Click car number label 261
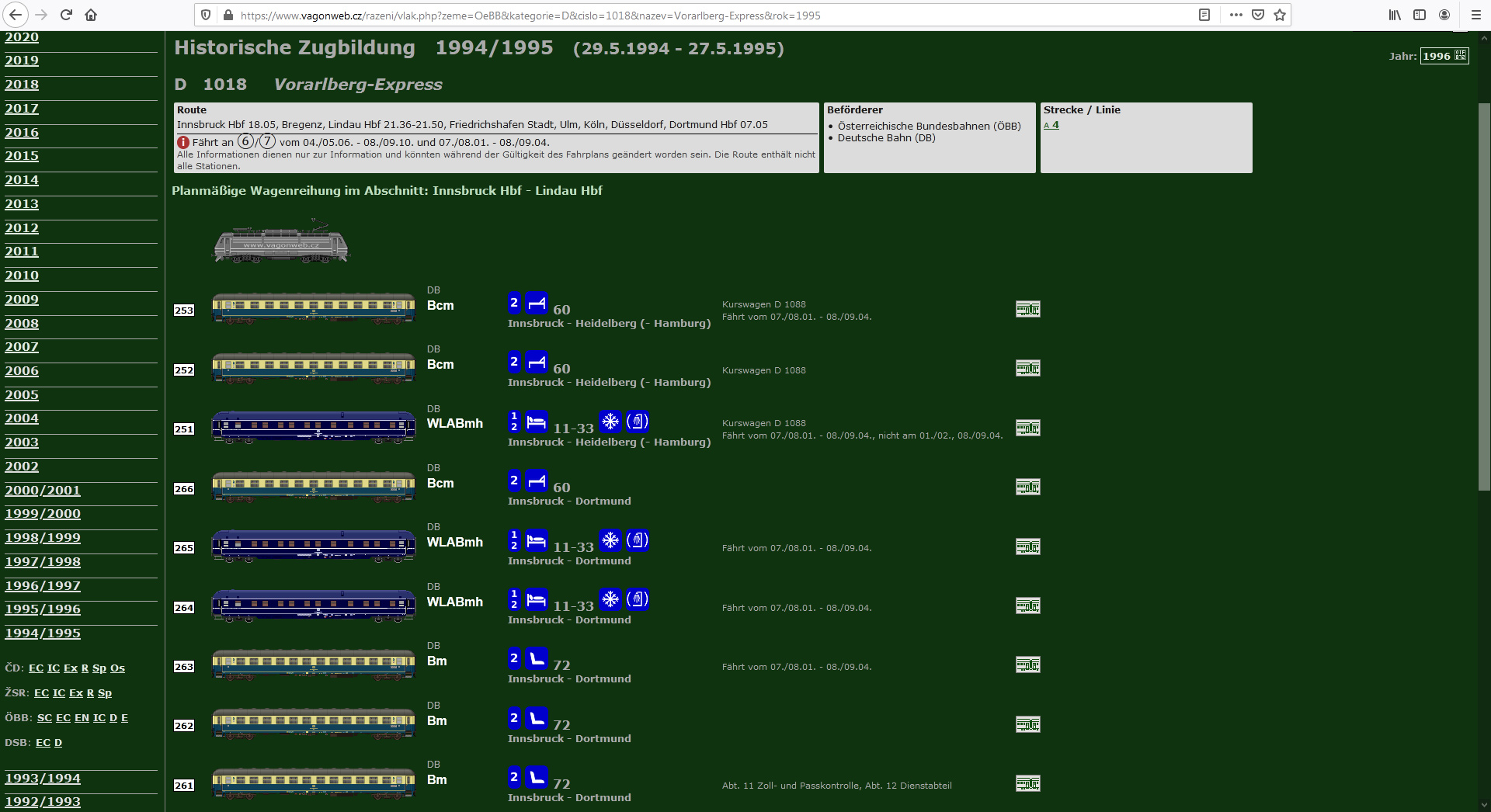Screen dimensions: 1491x812 coord(184,786)
